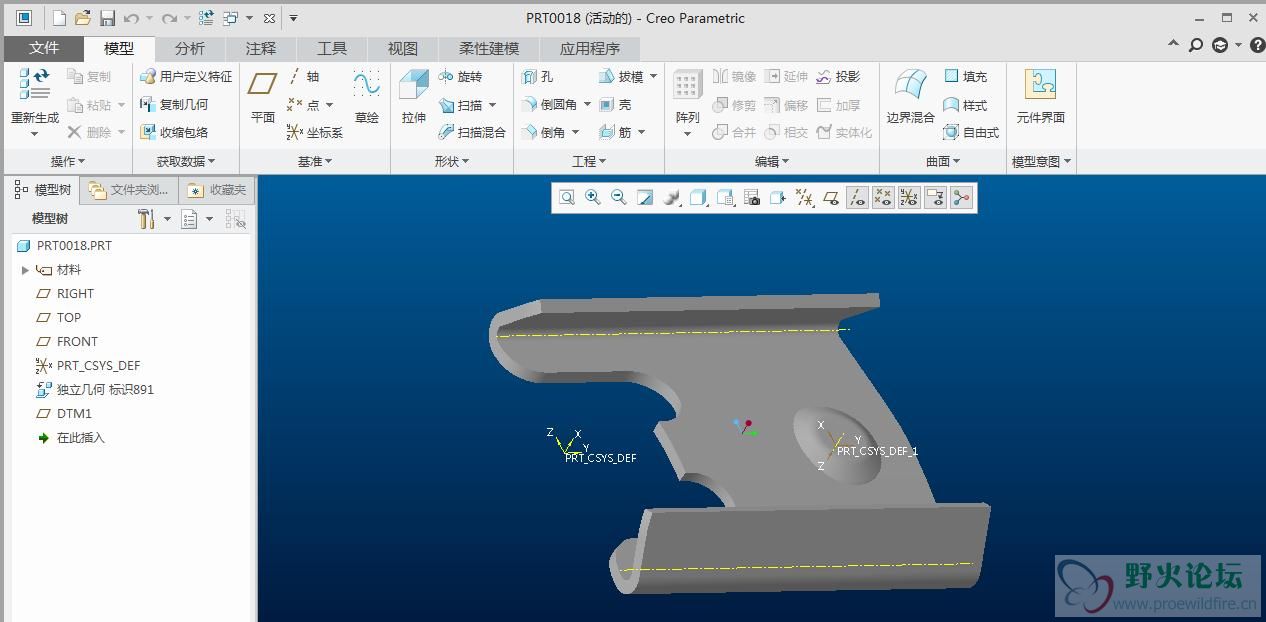This screenshot has height=622, width=1266.
Task: Open the 文件 menu
Action: click(x=44, y=48)
